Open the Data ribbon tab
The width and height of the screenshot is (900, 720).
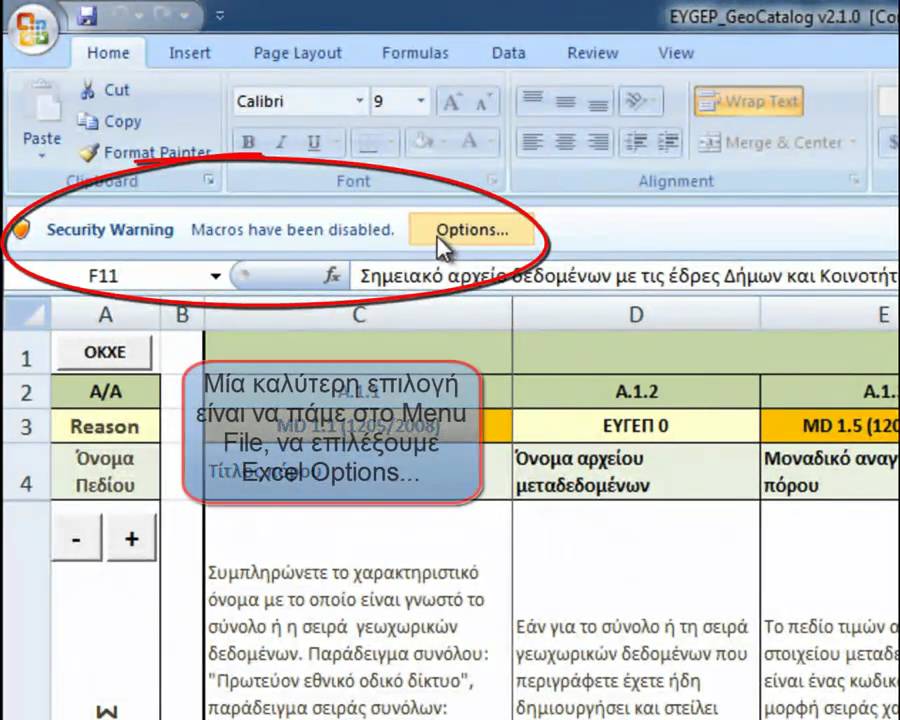(x=508, y=53)
